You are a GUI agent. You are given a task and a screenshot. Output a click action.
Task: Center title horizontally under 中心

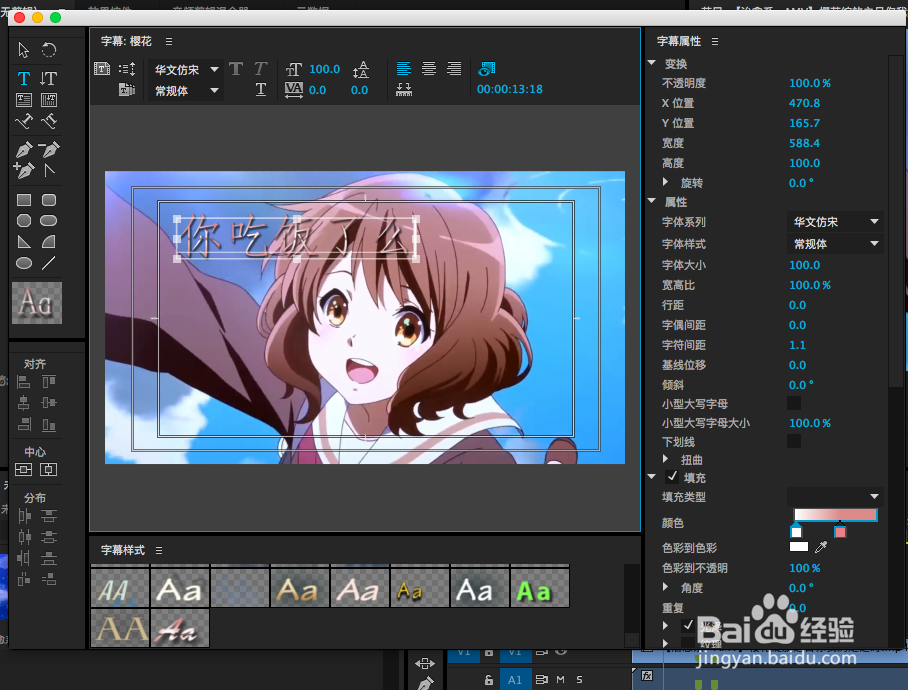pyautogui.click(x=49, y=469)
